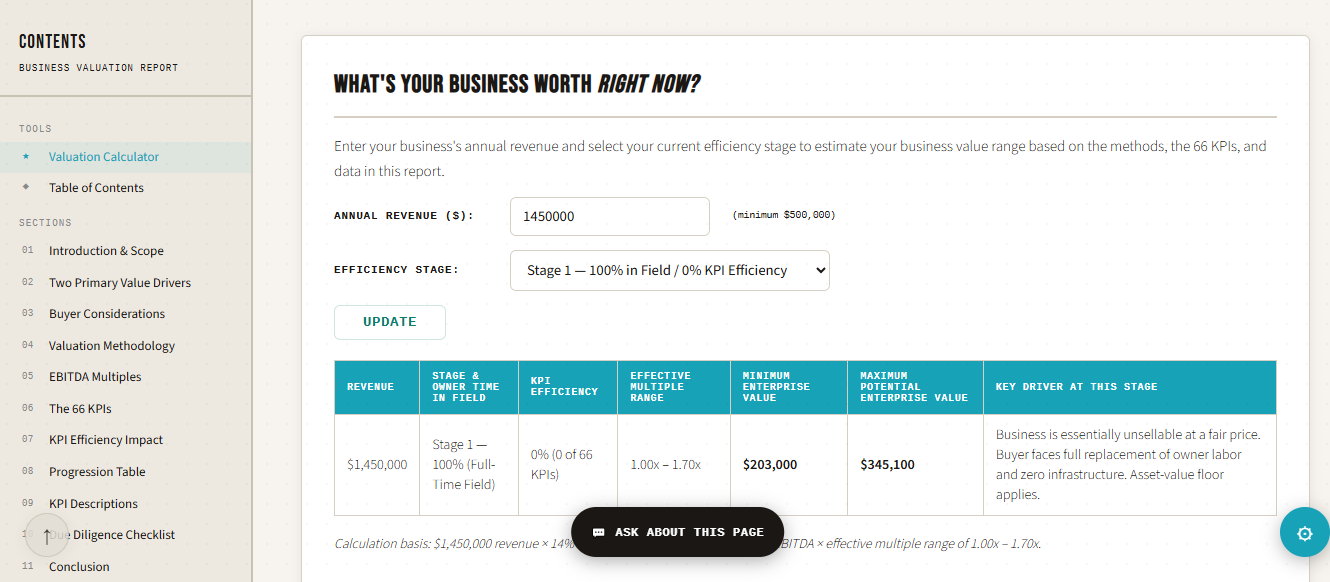Navigate to the Conclusion section
Viewport: 1330px width, 582px height.
pos(79,567)
